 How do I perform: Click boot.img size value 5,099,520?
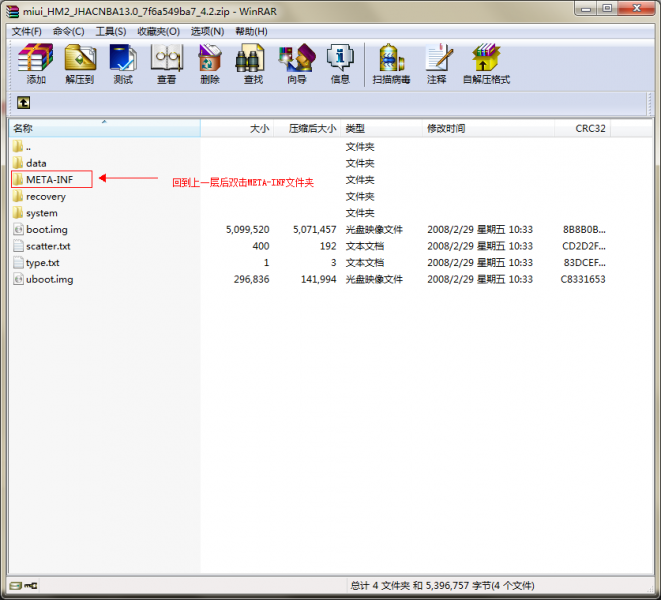click(x=247, y=229)
